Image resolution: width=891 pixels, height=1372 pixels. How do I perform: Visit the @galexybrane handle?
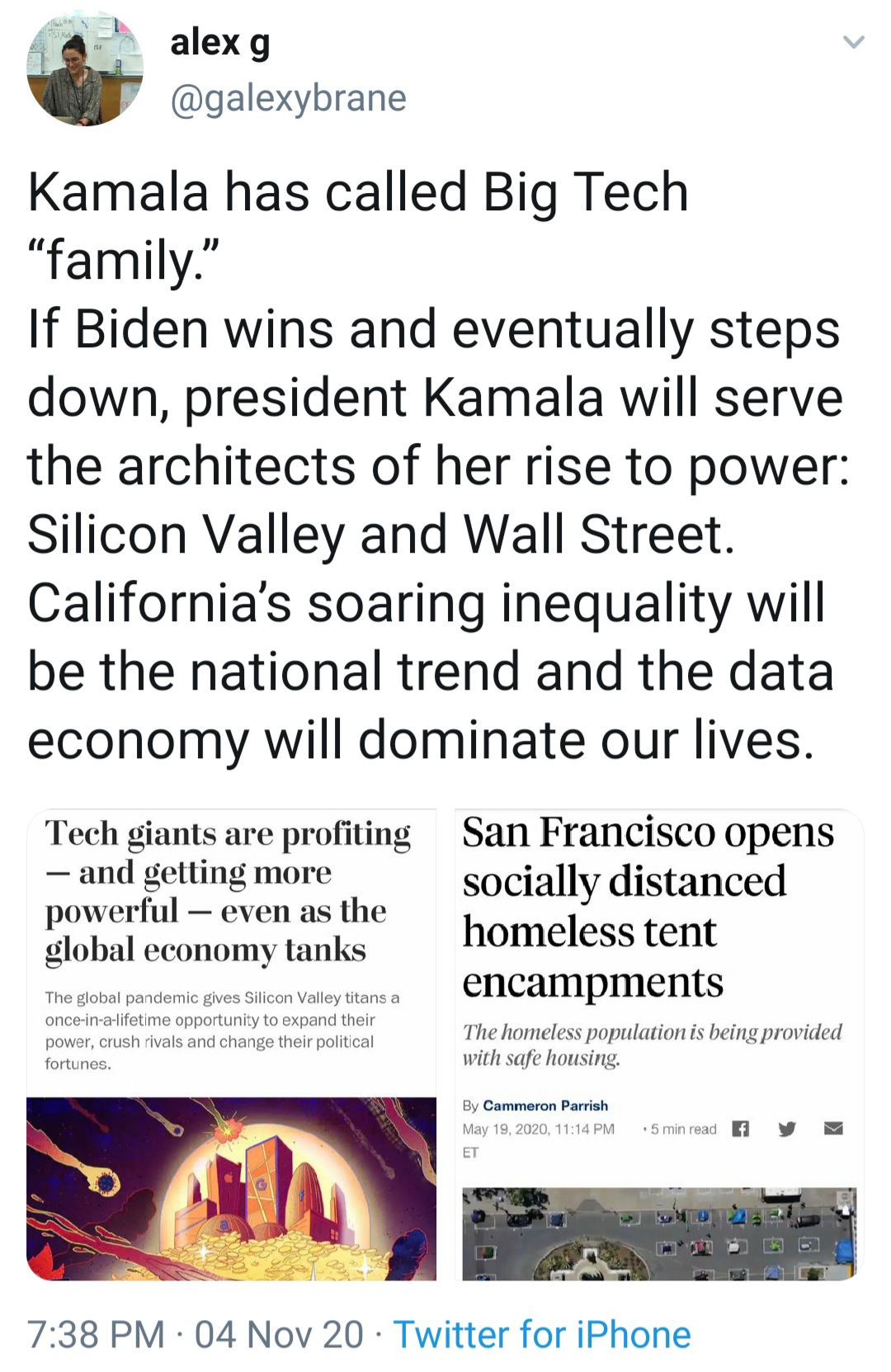coord(288,98)
